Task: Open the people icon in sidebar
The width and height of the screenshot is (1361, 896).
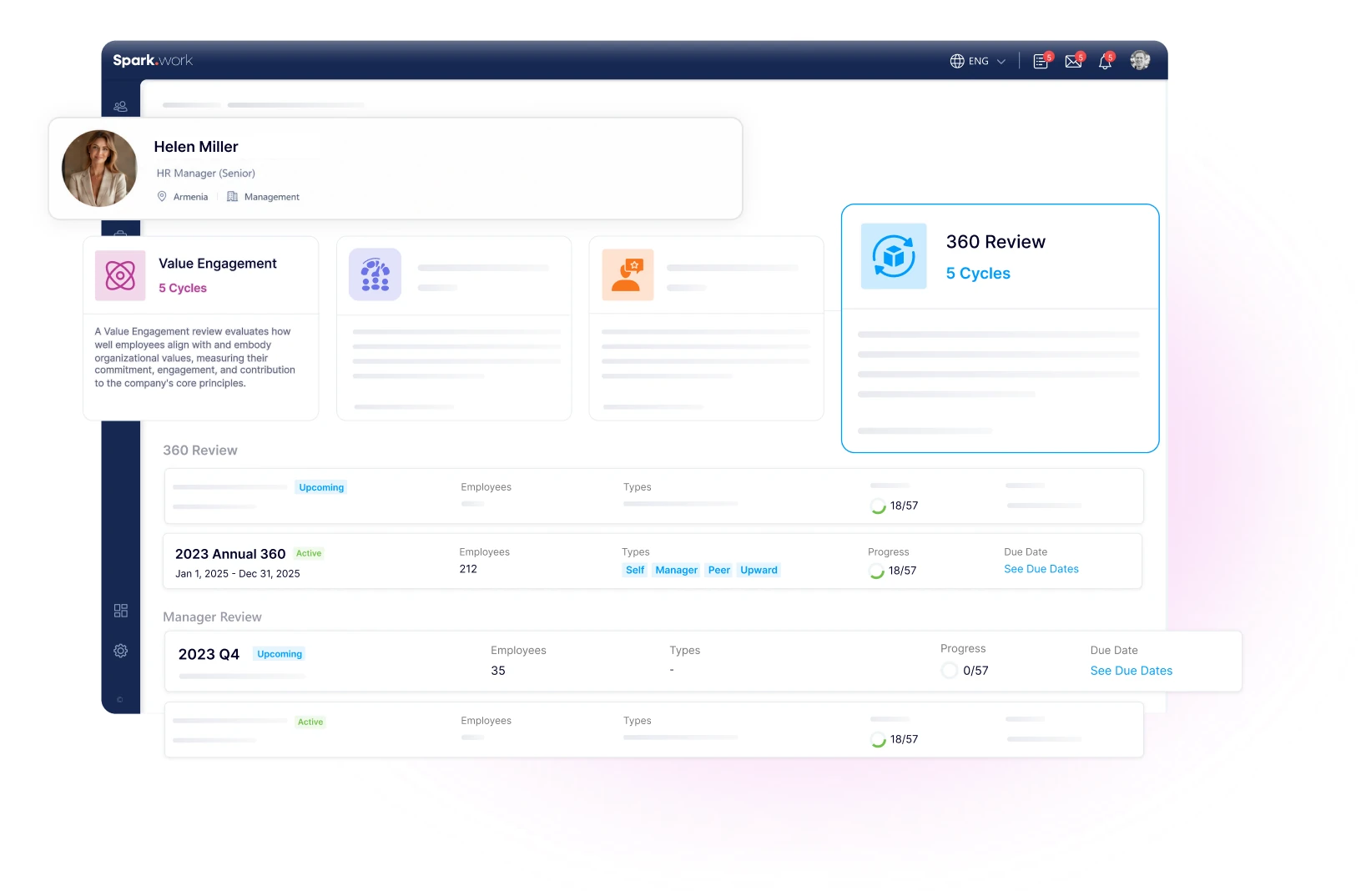Action: pos(120,107)
